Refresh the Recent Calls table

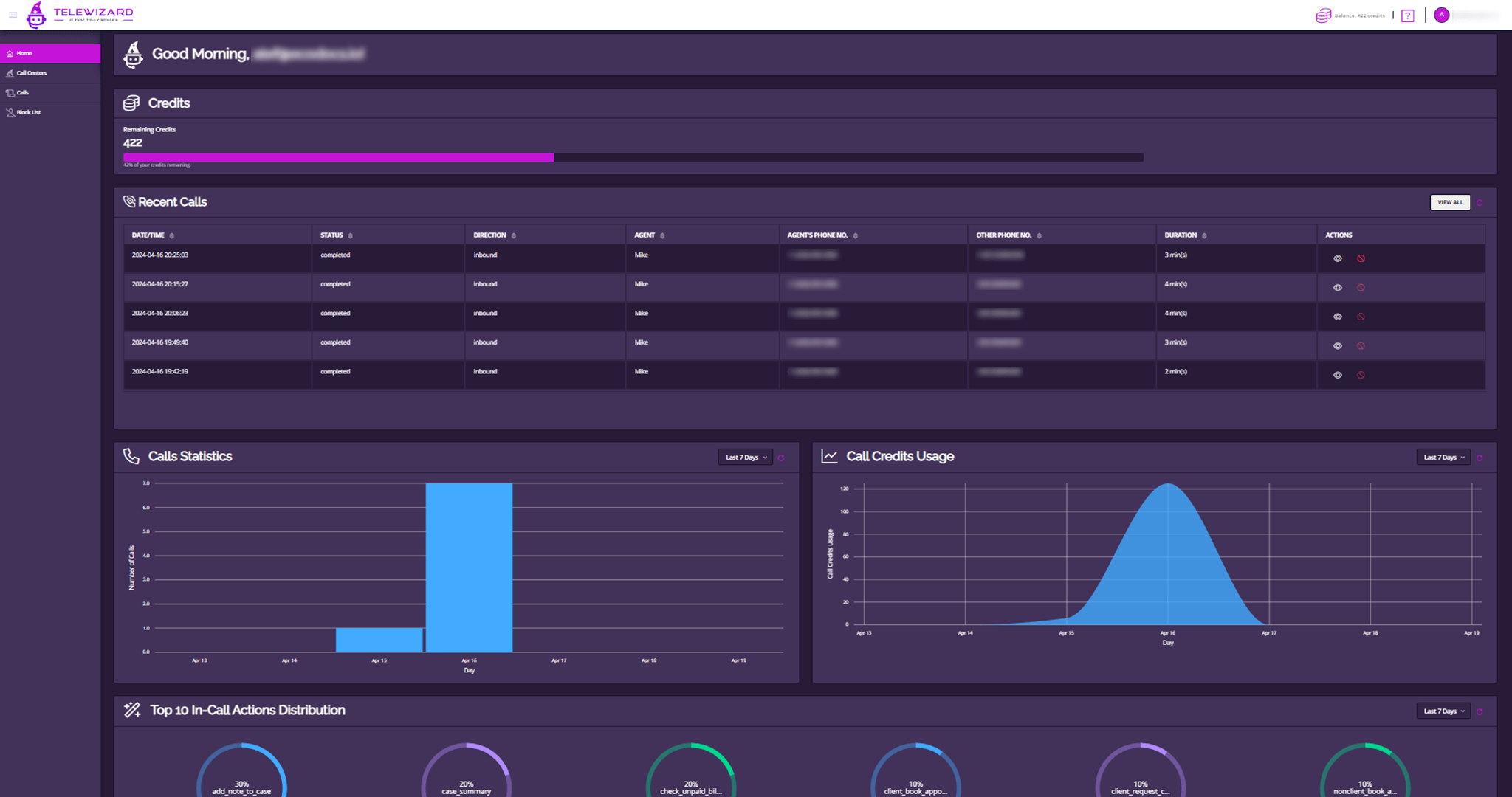coord(1480,203)
